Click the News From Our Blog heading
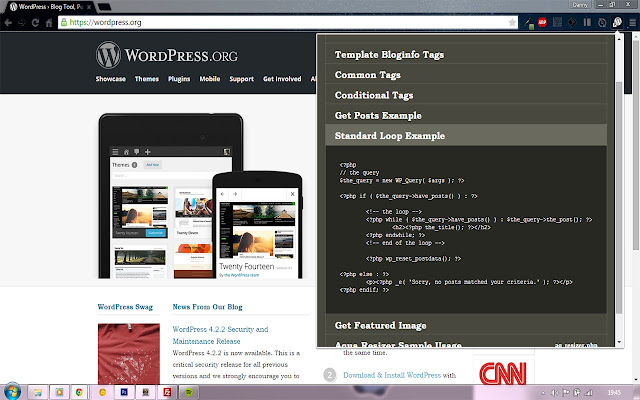 [207, 307]
